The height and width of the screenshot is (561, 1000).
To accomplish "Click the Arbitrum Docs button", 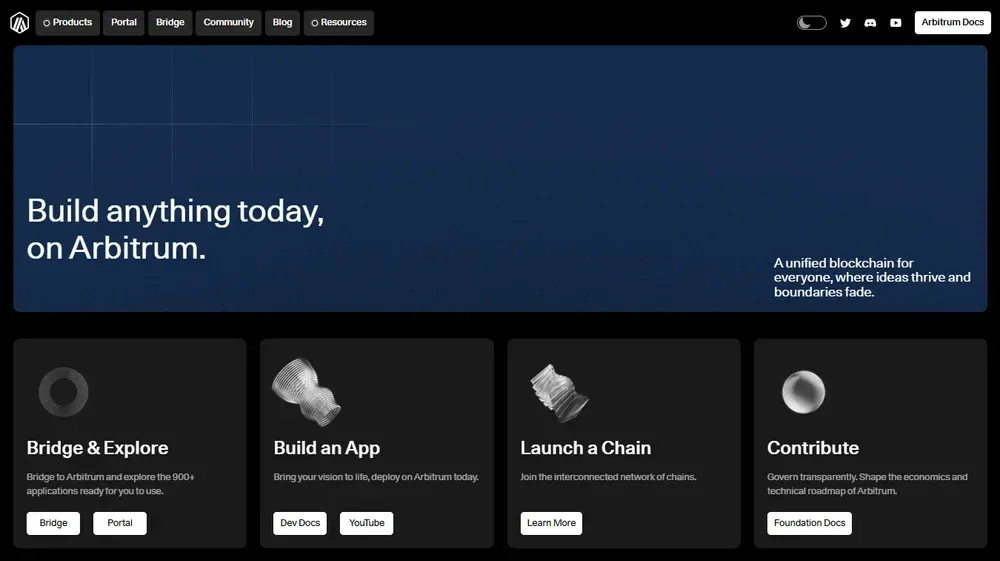I will [953, 22].
